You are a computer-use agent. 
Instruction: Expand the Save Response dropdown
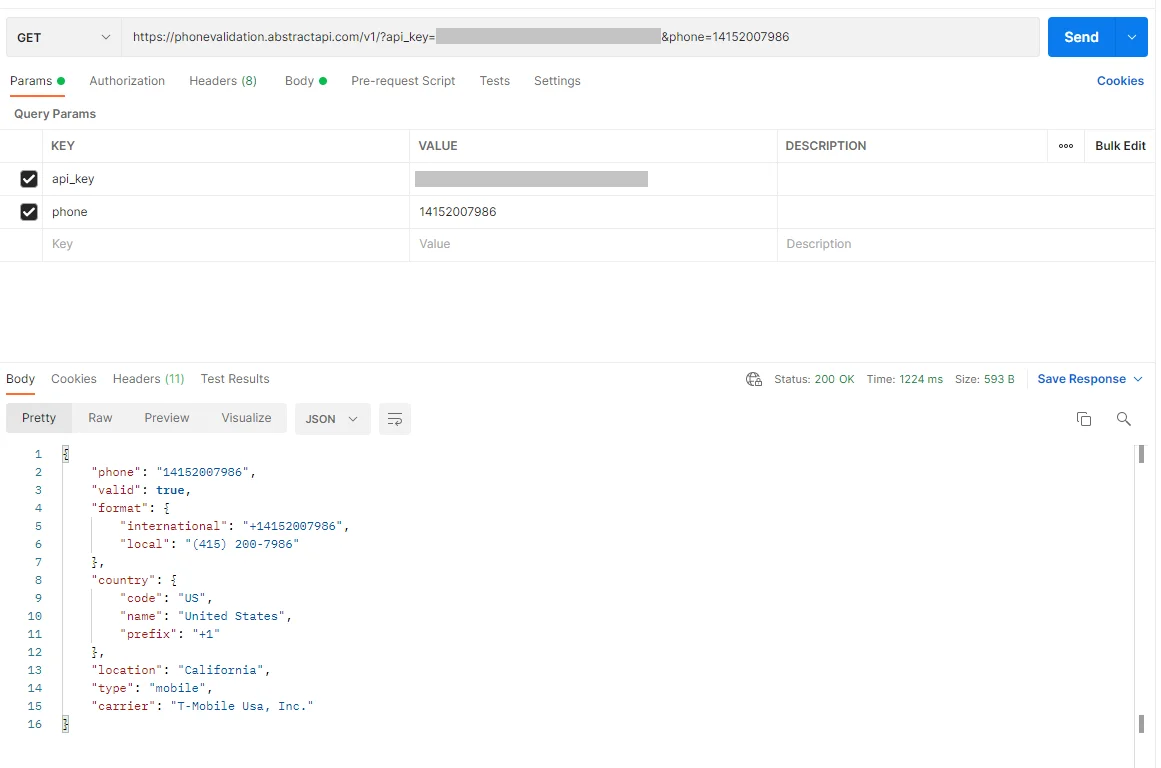click(x=1088, y=379)
